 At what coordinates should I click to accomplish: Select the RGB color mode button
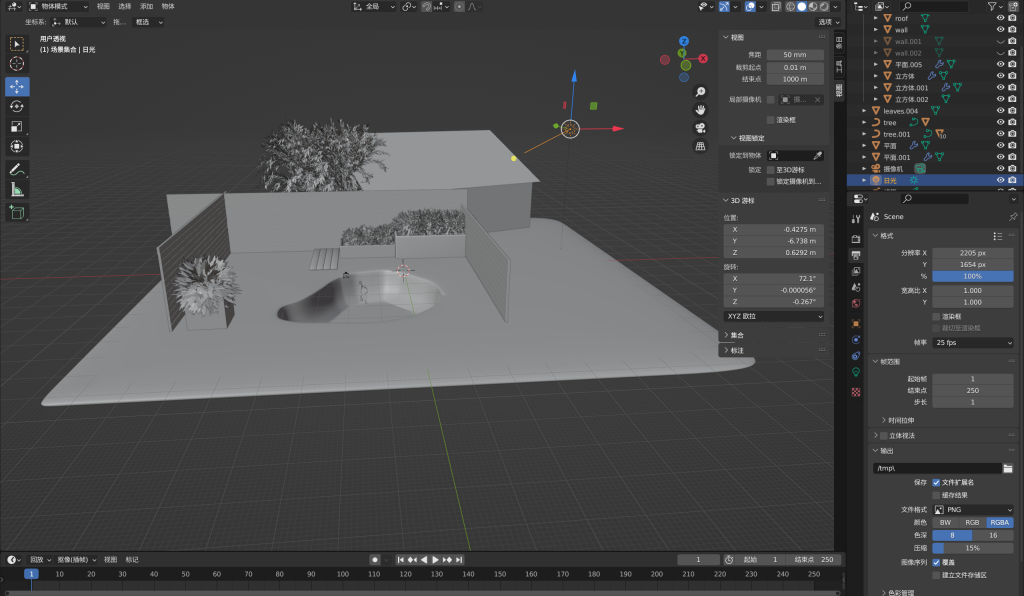click(x=972, y=522)
